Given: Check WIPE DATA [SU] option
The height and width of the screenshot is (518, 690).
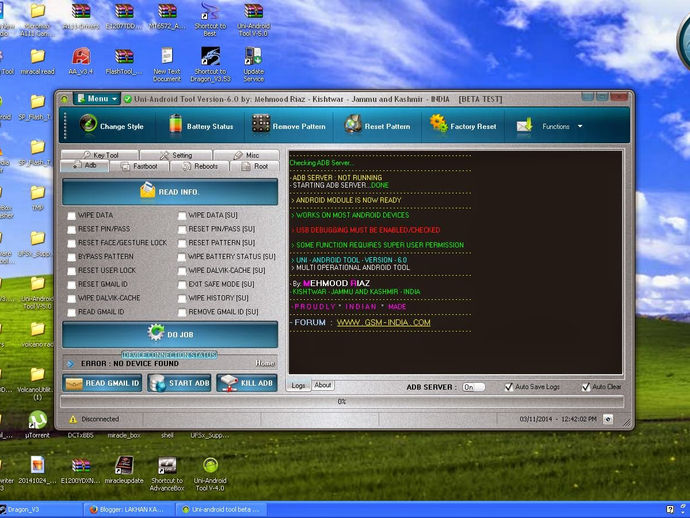Looking at the screenshot, I should (x=182, y=216).
